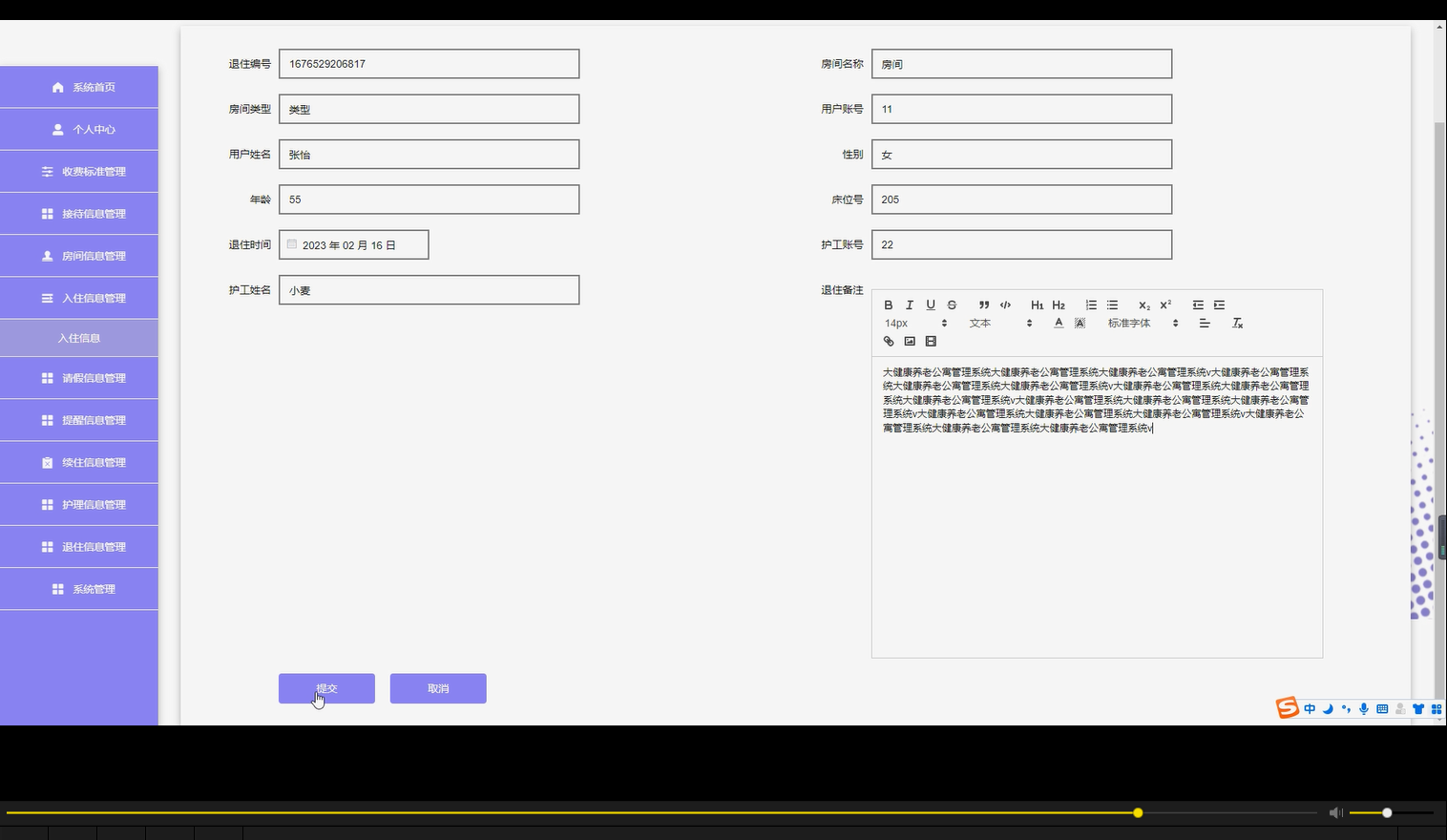Submit the form with 提交 button
Viewport: 1447px width, 840px height.
click(x=326, y=688)
